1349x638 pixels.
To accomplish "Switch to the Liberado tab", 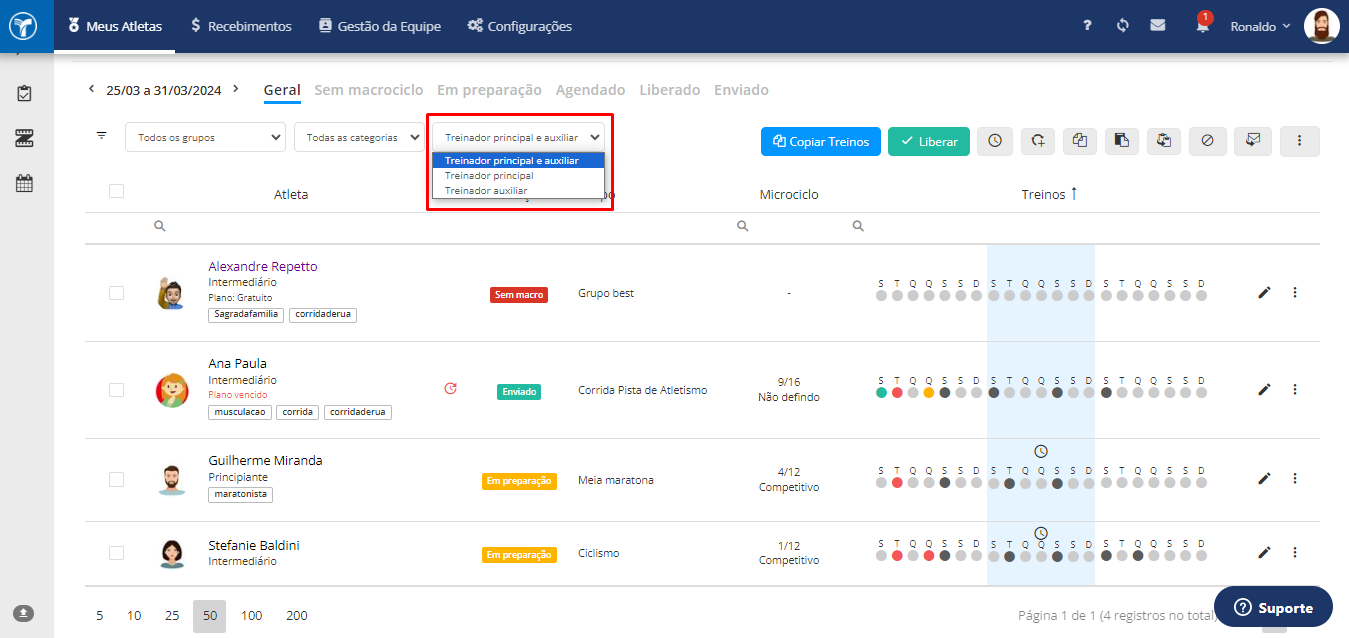I will pyautogui.click(x=670, y=90).
